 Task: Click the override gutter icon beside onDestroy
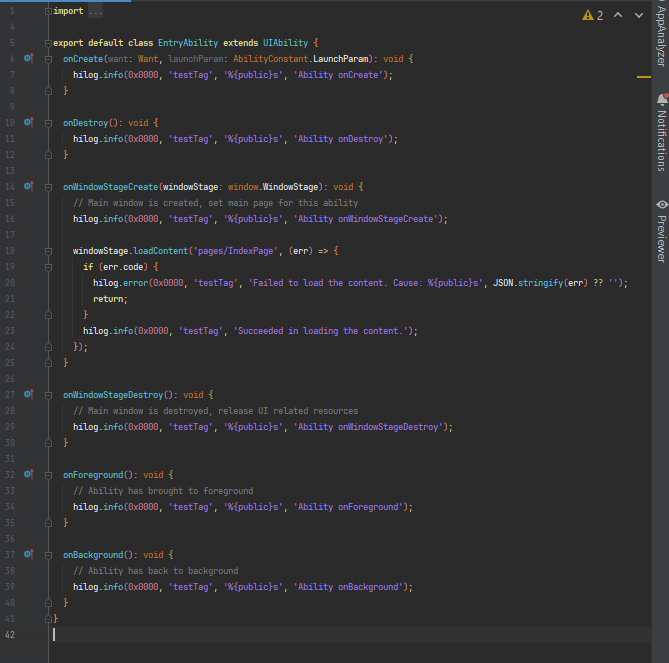coord(29,123)
